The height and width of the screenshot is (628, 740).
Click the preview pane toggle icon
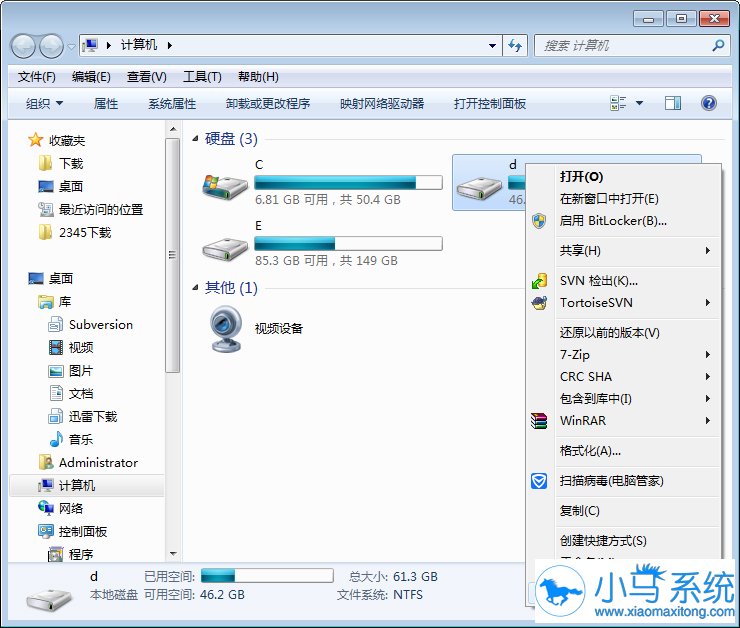click(673, 103)
